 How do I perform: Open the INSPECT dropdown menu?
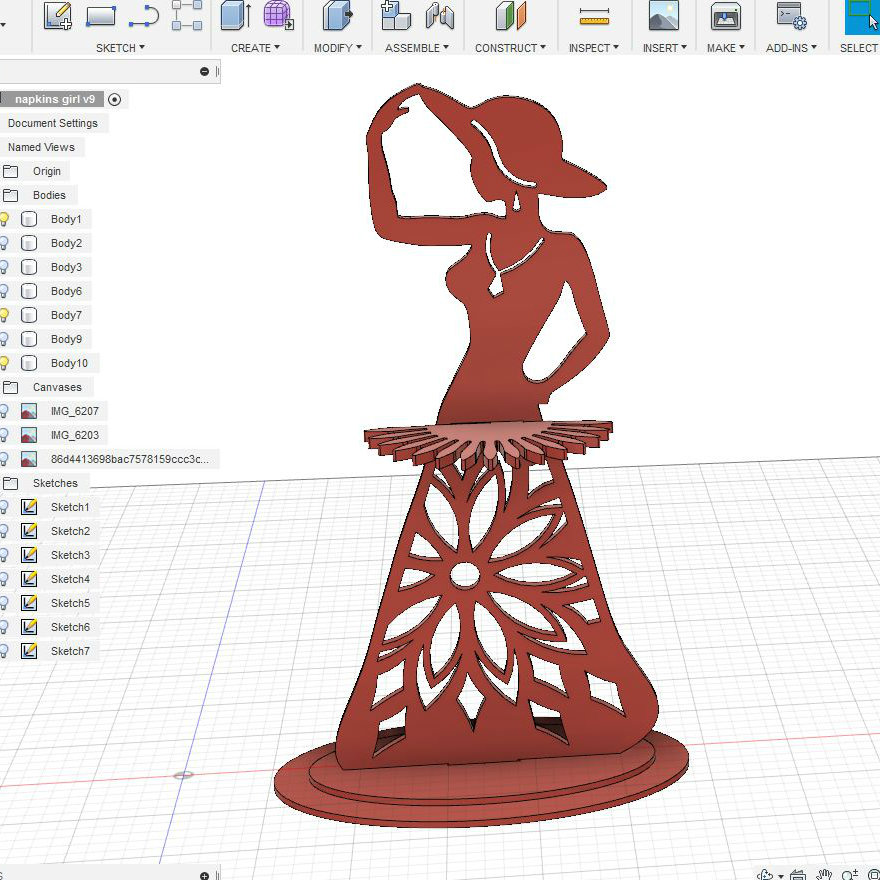(594, 48)
